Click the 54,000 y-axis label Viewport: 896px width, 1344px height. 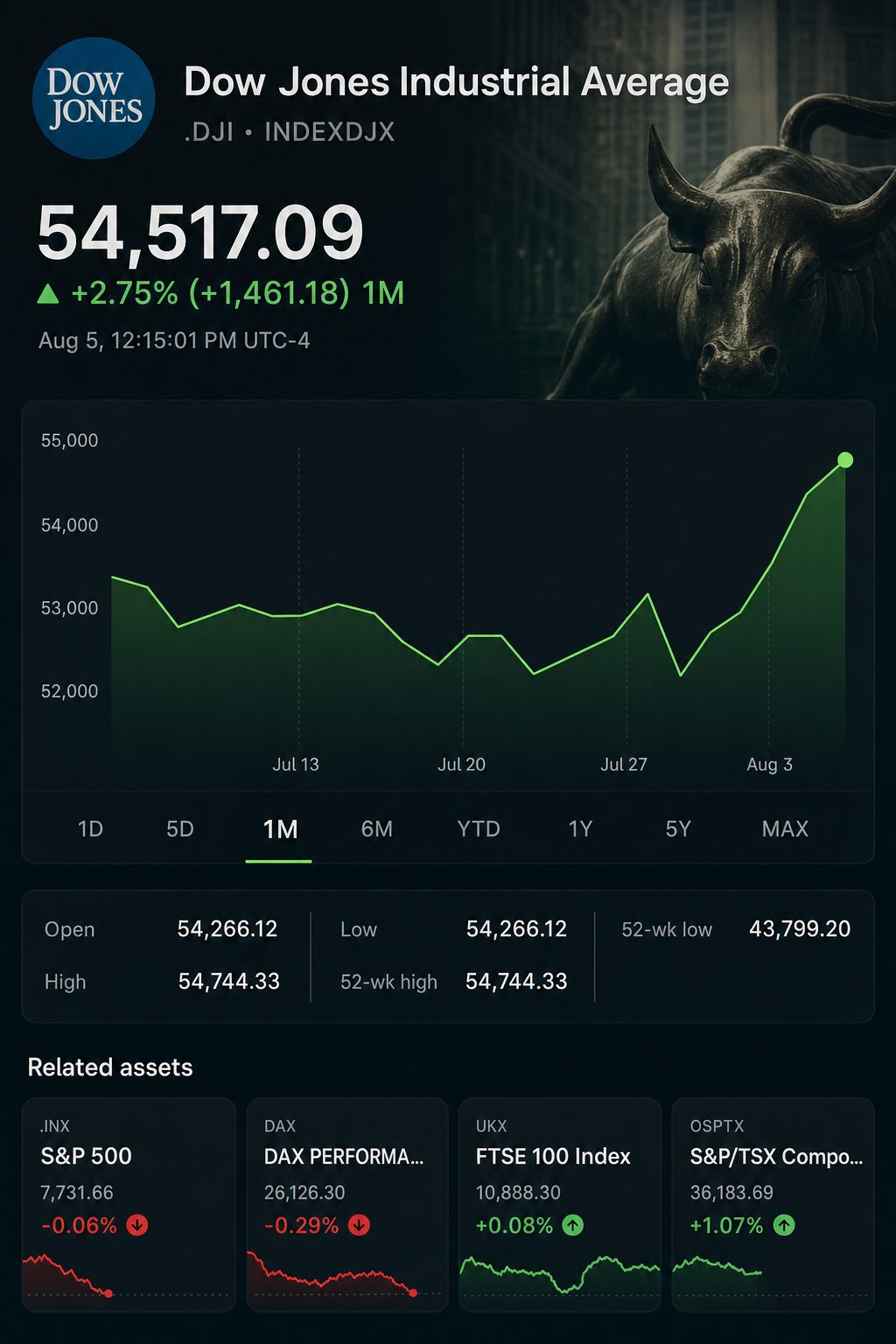click(70, 525)
